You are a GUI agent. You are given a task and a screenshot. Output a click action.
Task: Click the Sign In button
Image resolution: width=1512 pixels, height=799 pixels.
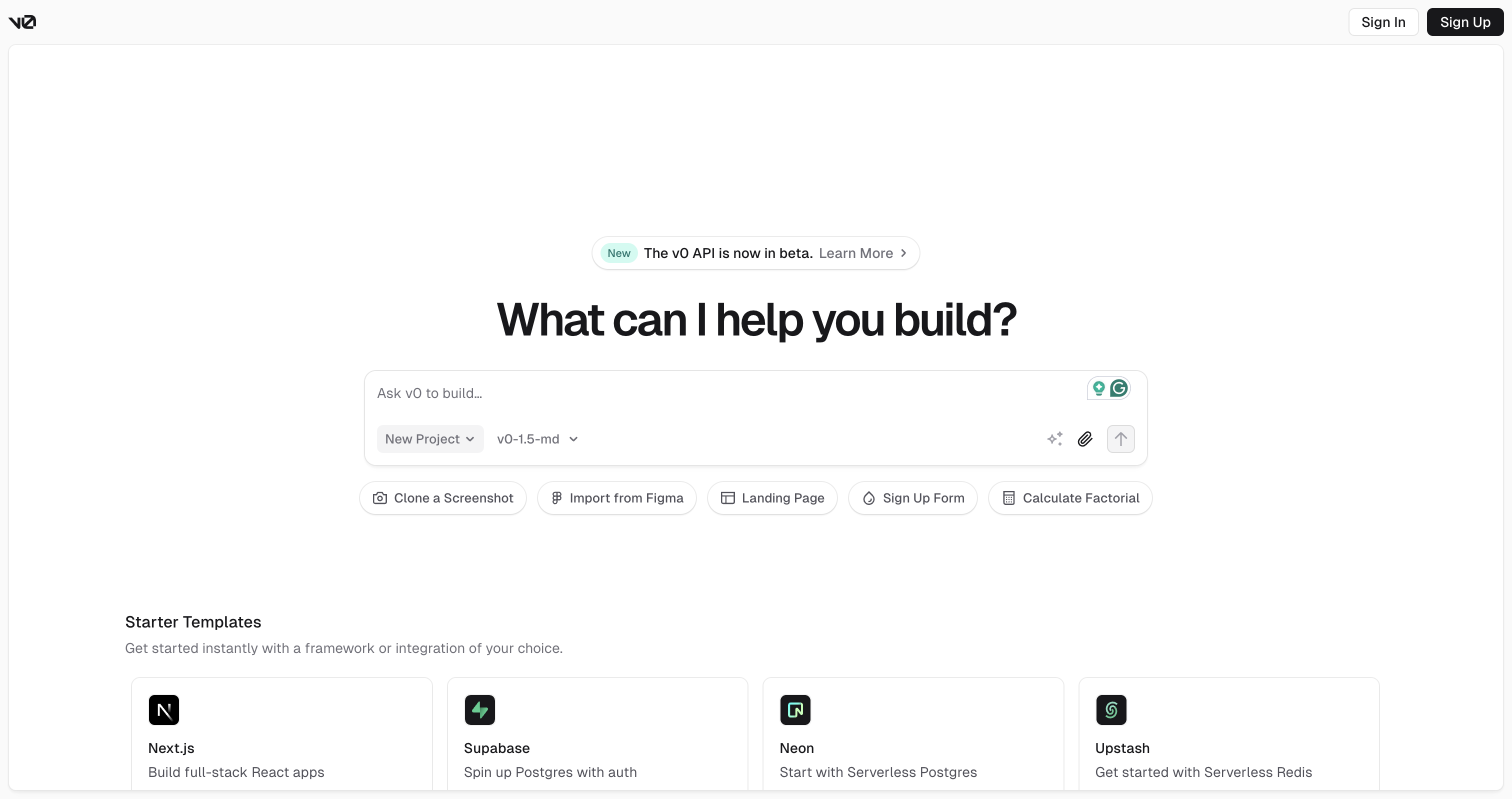1383,22
